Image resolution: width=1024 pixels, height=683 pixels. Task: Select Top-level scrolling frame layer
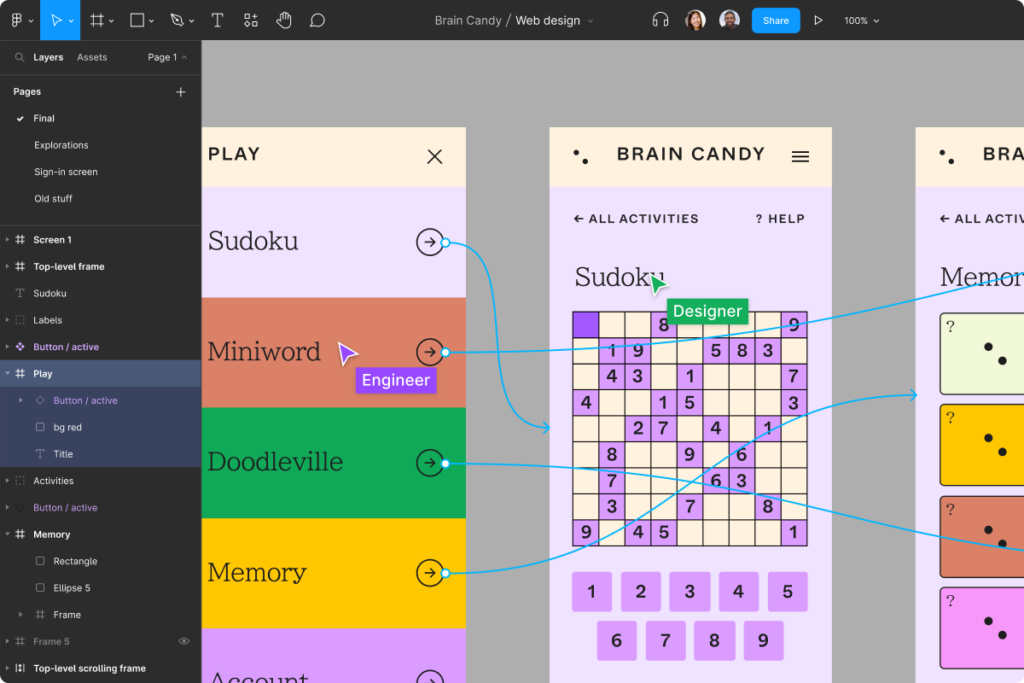tap(101, 668)
